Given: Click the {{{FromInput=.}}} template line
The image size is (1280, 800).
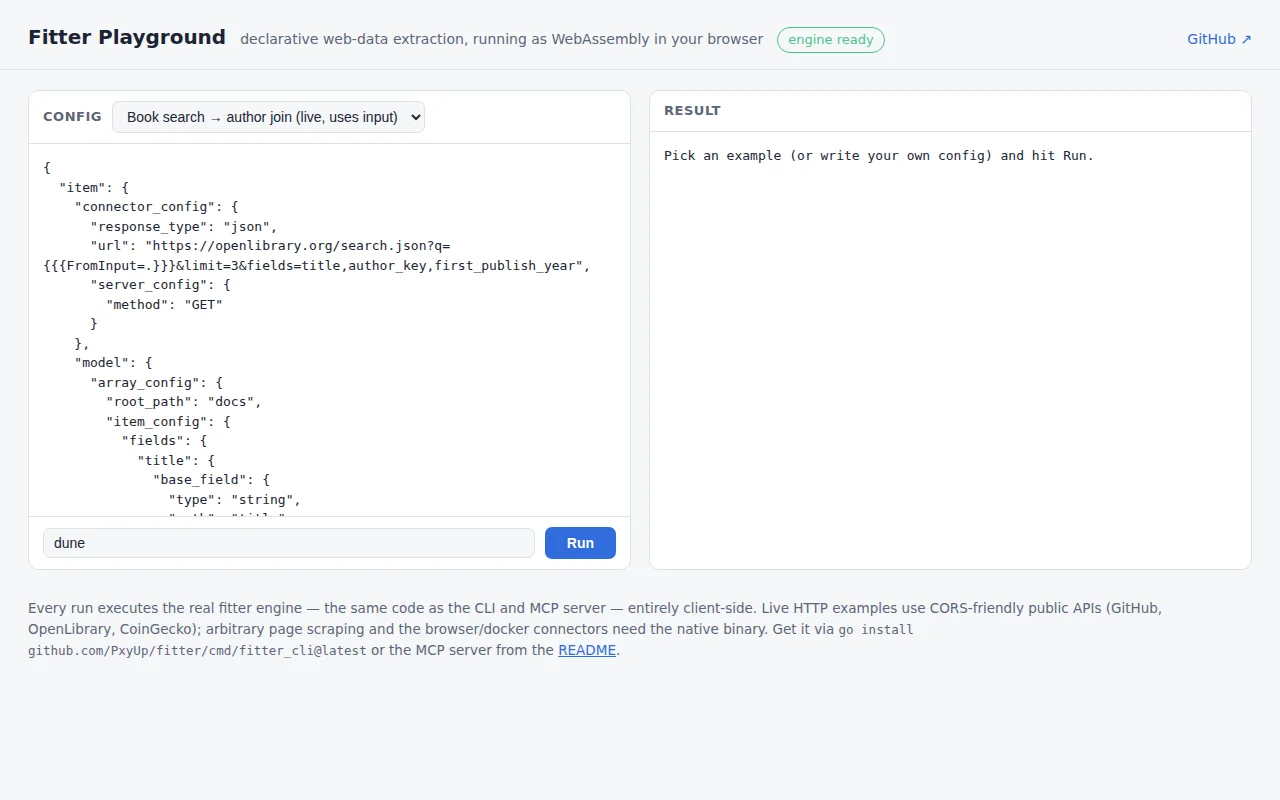Looking at the screenshot, I should point(317,265).
